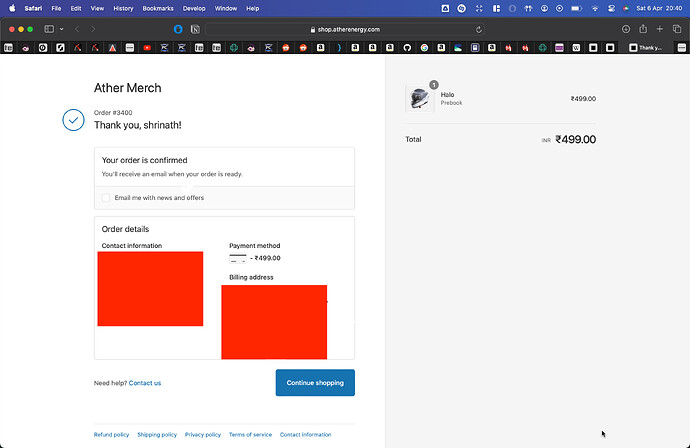Expand the sidebar dropdown chevron
This screenshot has height=448, width=690.
(x=62, y=29)
